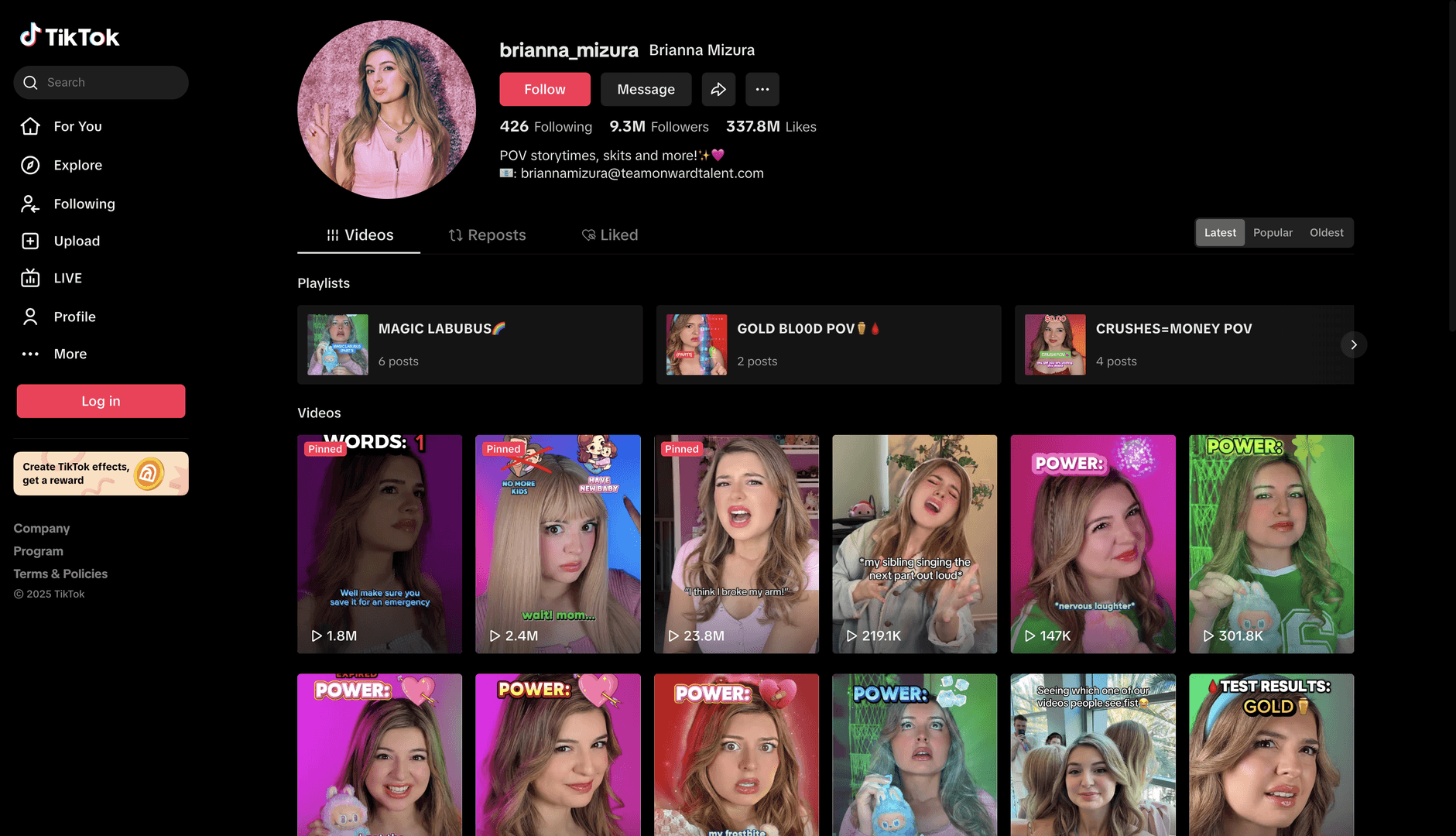The image size is (1456, 836).
Task: Select the Latest sort option
Action: coord(1220,233)
